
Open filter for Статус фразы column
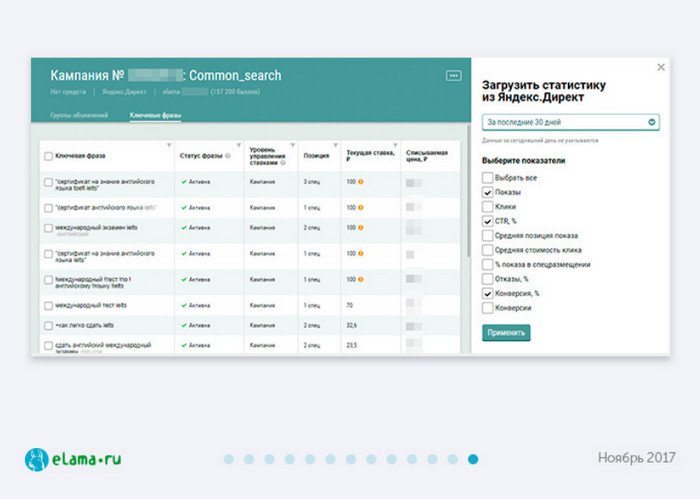pyautogui.click(x=239, y=145)
